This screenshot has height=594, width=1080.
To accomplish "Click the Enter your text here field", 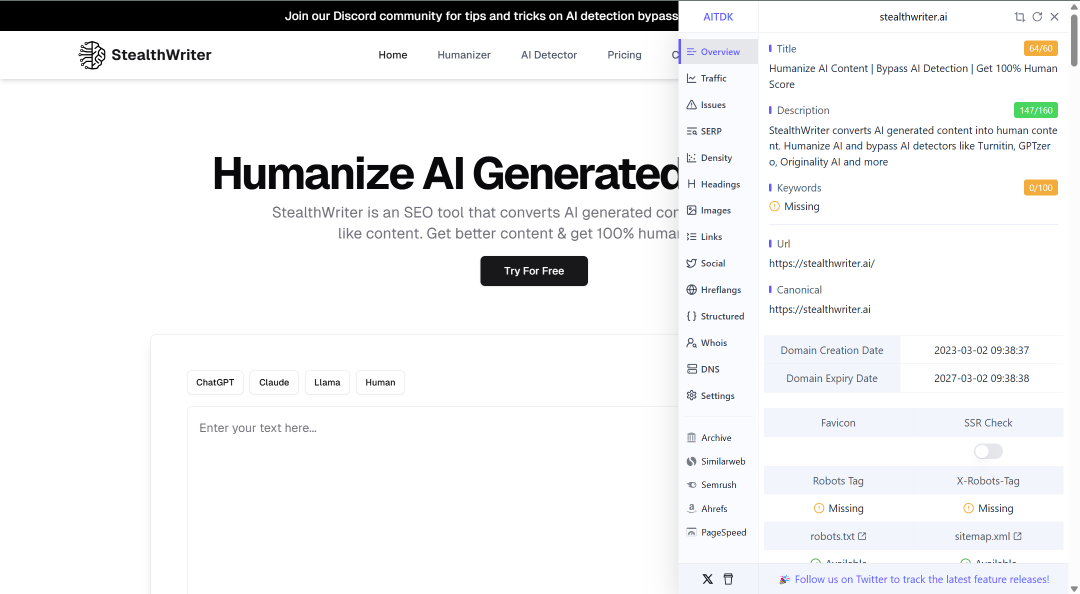I will point(433,500).
